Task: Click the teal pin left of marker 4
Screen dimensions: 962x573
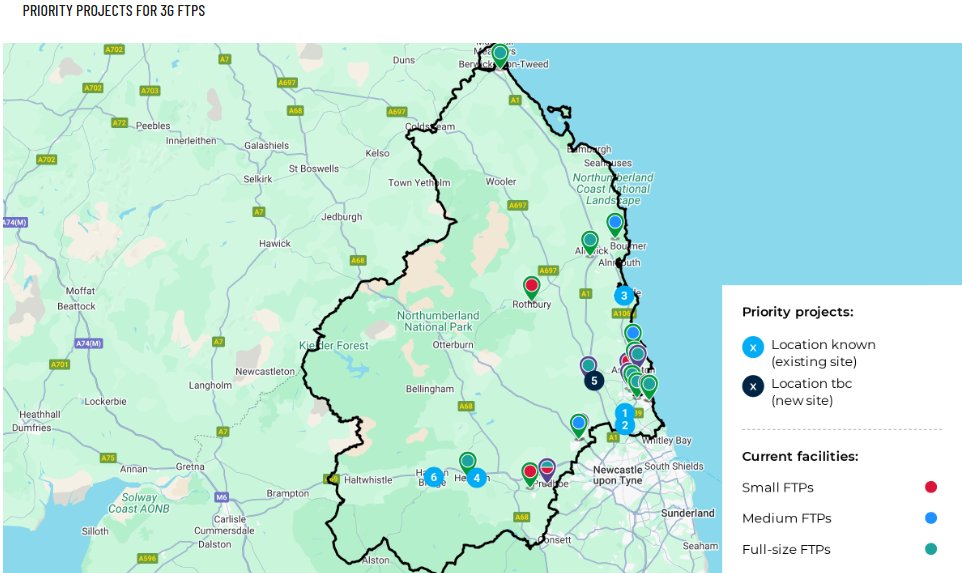Action: [468, 463]
